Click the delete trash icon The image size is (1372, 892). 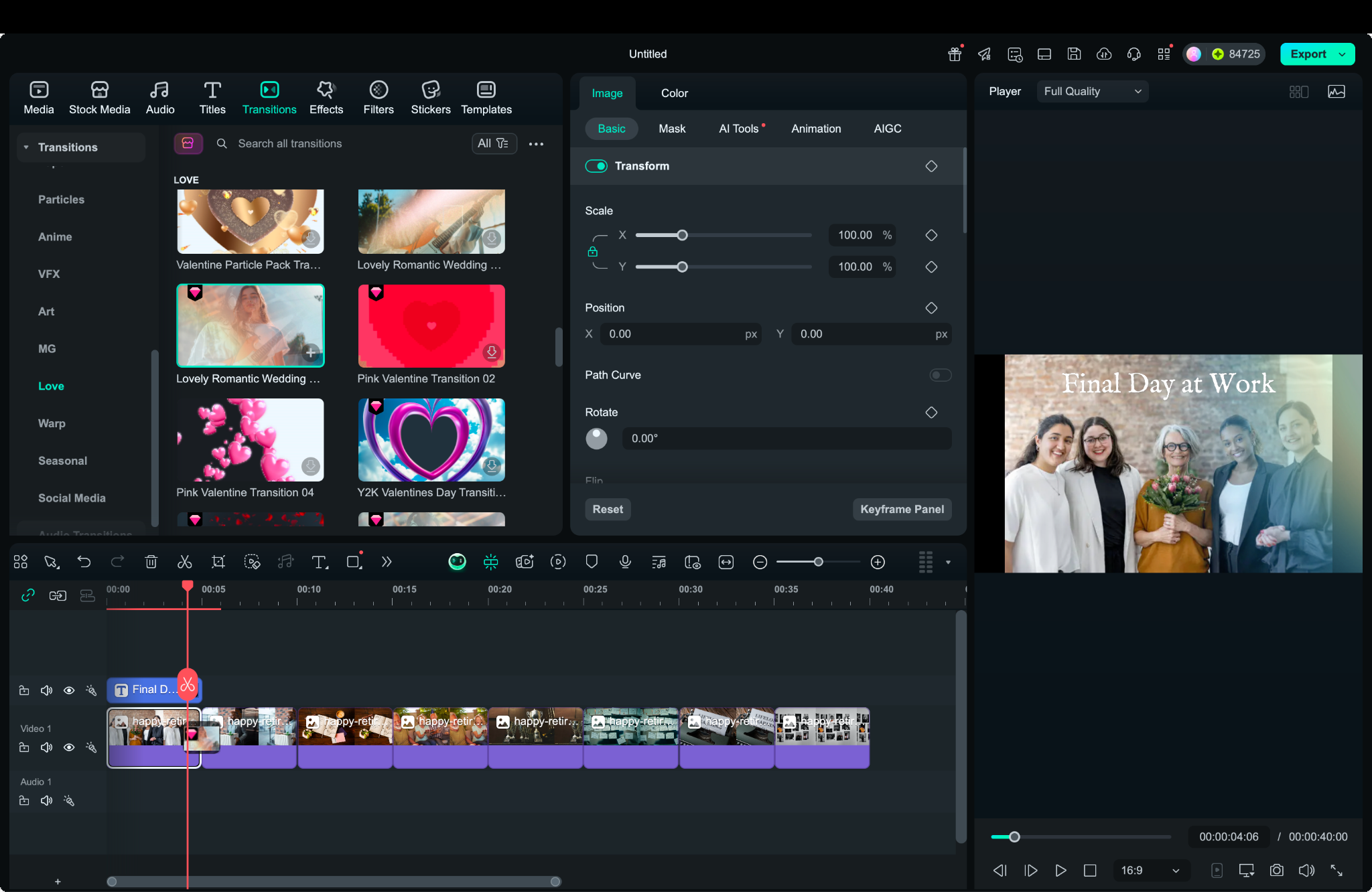tap(151, 562)
